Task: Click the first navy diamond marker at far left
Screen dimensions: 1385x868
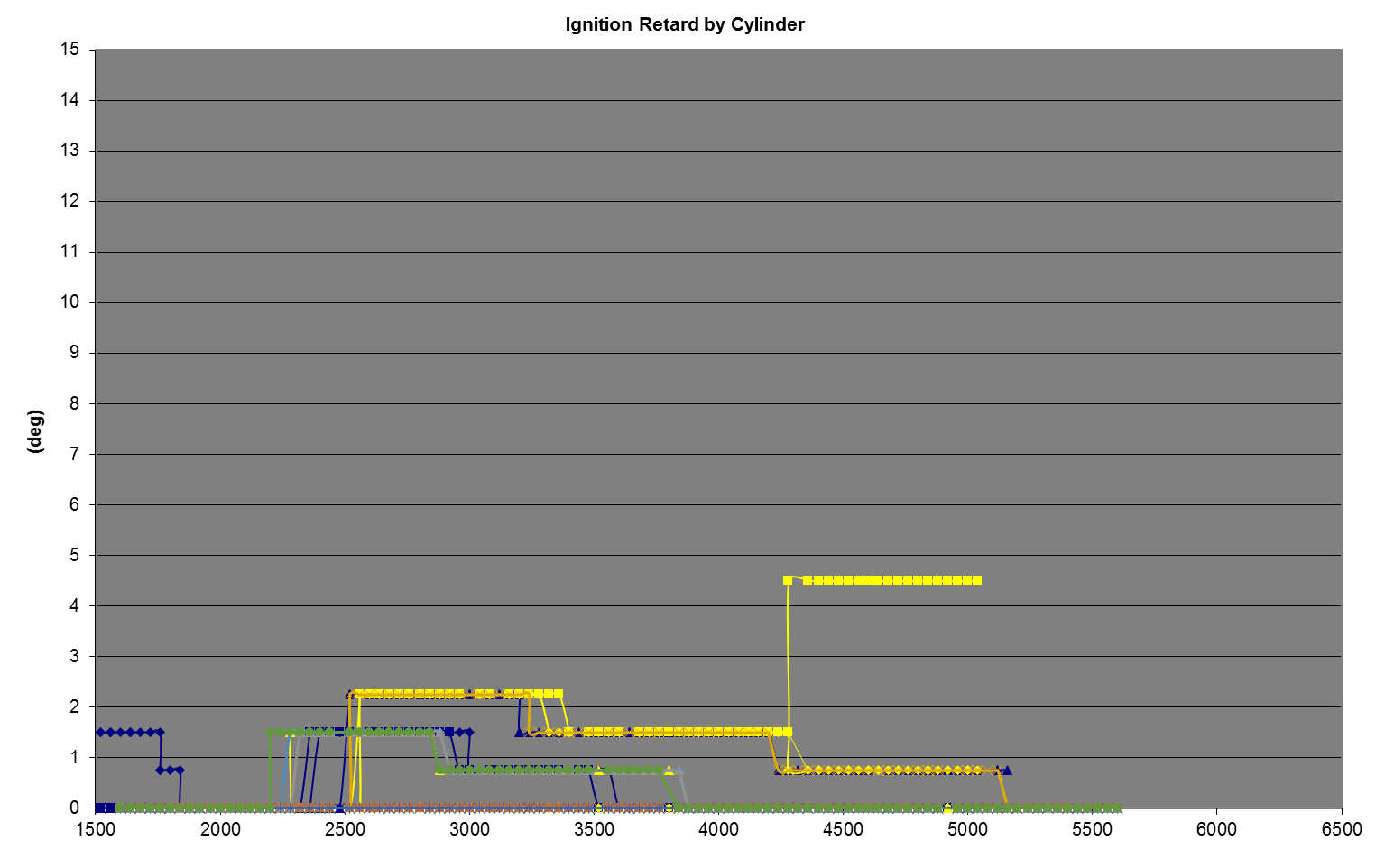Action: 100,732
